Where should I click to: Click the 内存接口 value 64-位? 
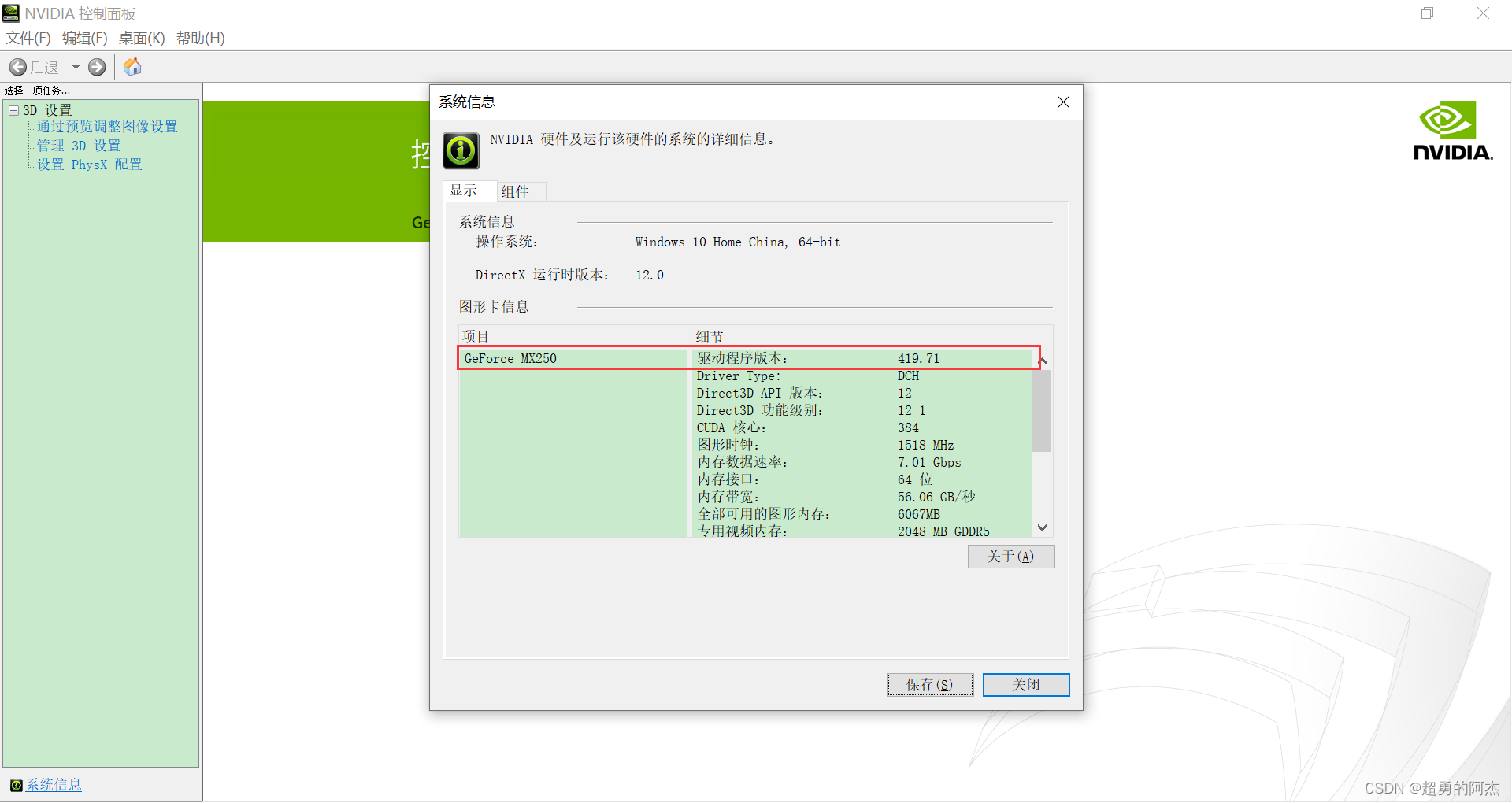[x=915, y=480]
